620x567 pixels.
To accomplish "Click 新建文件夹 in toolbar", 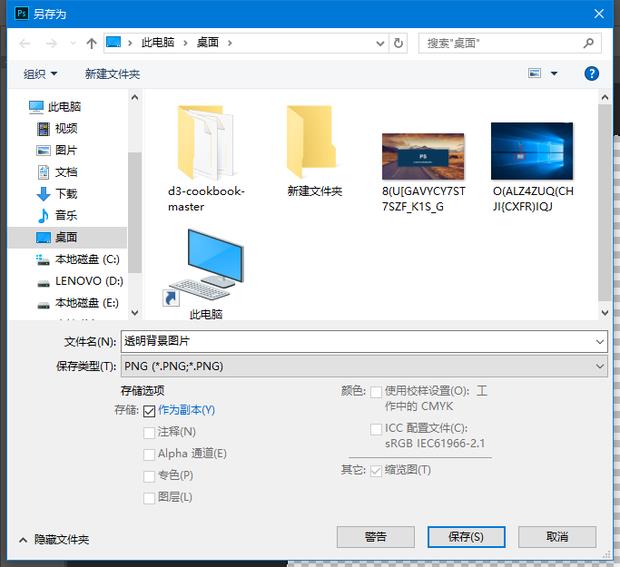I will [112, 74].
